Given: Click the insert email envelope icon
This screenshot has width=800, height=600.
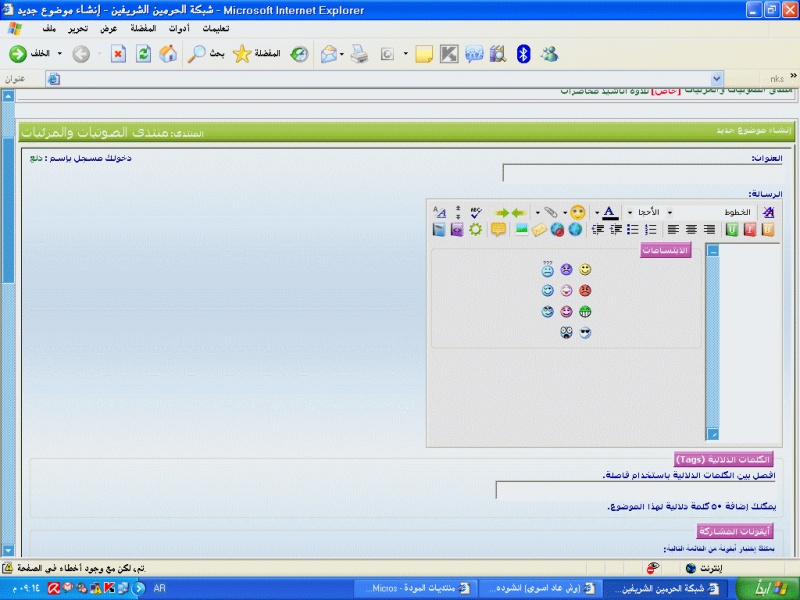Looking at the screenshot, I should click(539, 230).
